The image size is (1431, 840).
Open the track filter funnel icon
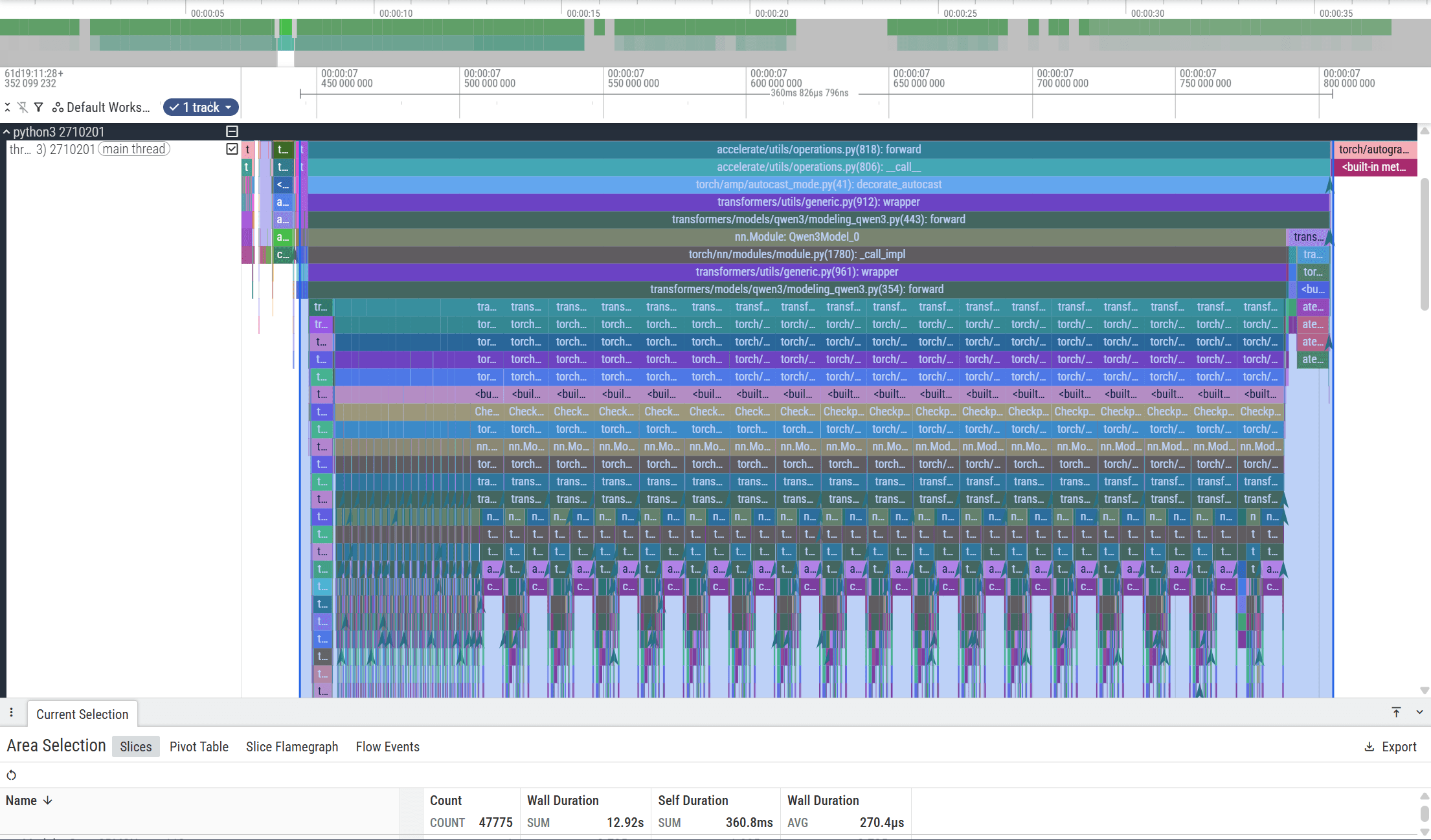(x=39, y=107)
